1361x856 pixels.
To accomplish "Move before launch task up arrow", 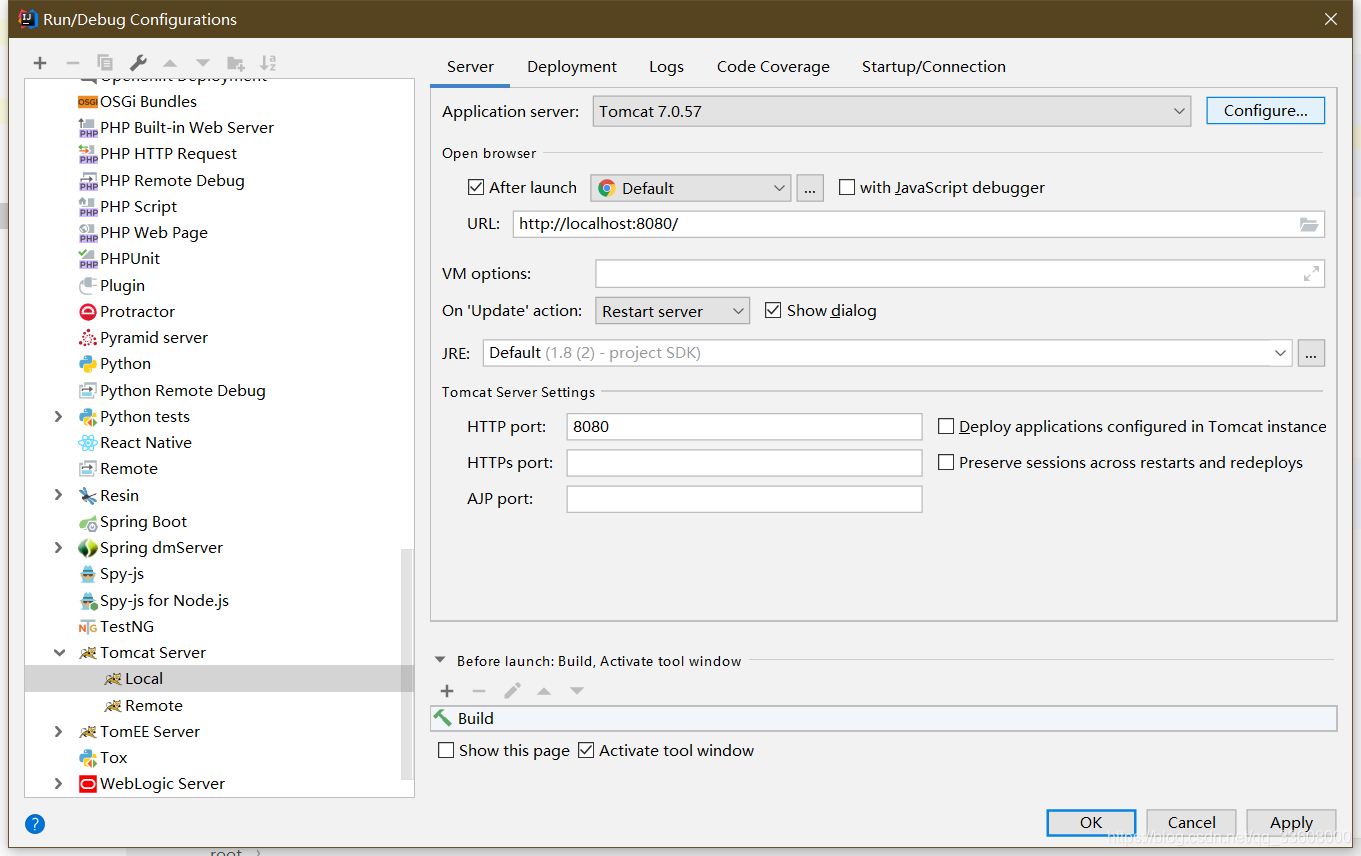I will (x=544, y=691).
